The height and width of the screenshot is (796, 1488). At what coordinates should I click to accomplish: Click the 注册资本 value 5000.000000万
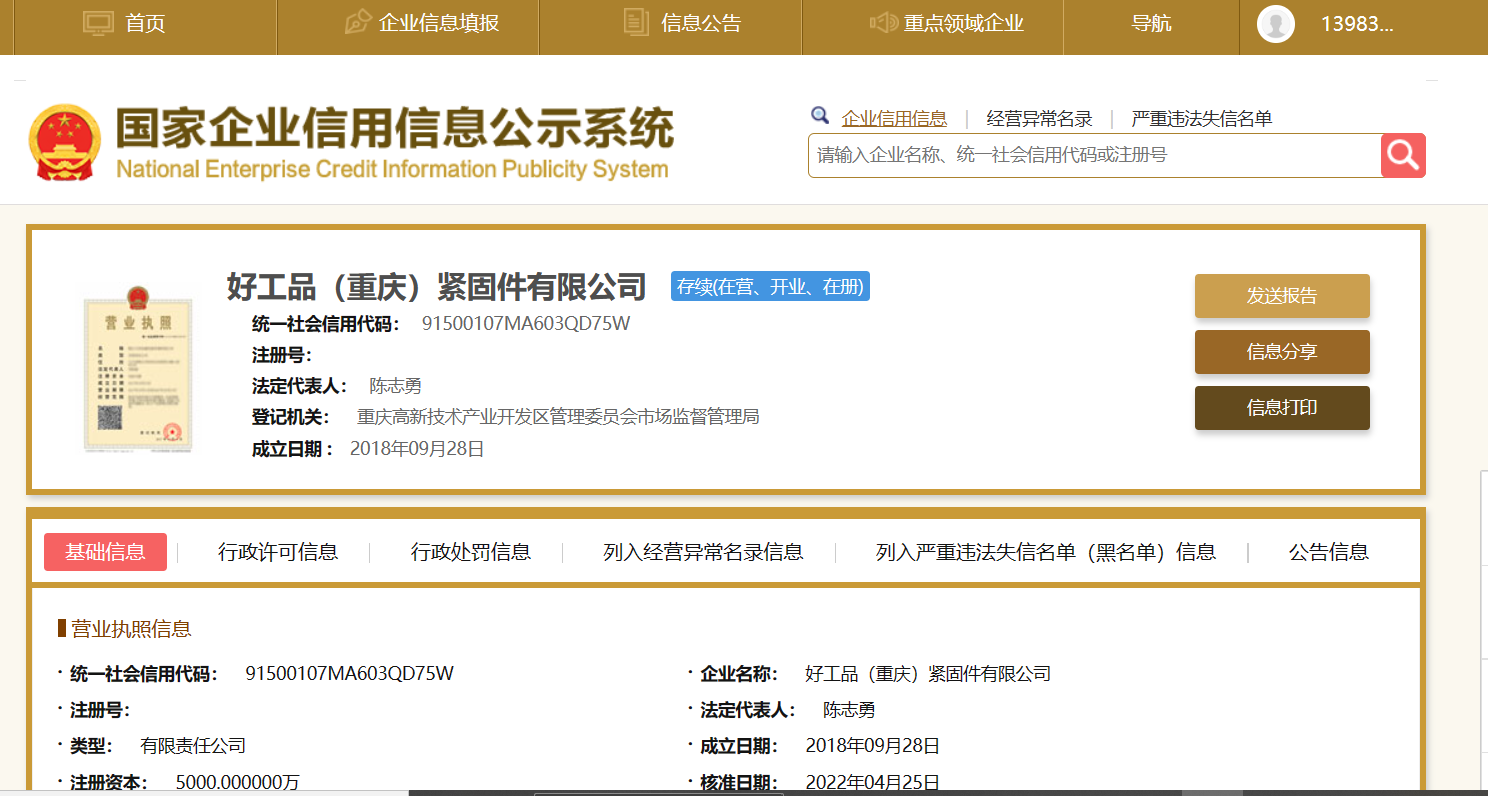[237, 782]
